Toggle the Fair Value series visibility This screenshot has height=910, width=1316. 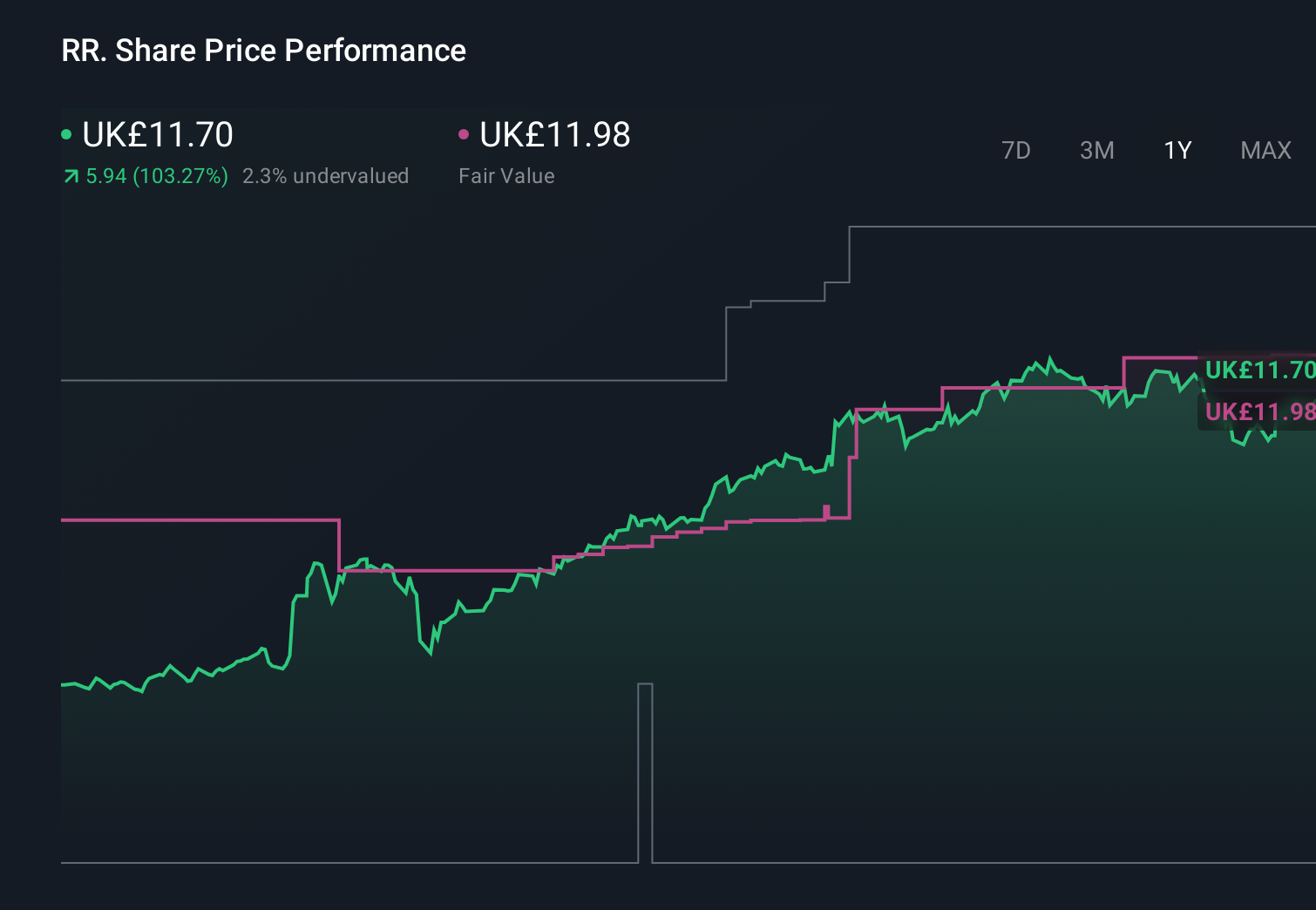click(464, 134)
